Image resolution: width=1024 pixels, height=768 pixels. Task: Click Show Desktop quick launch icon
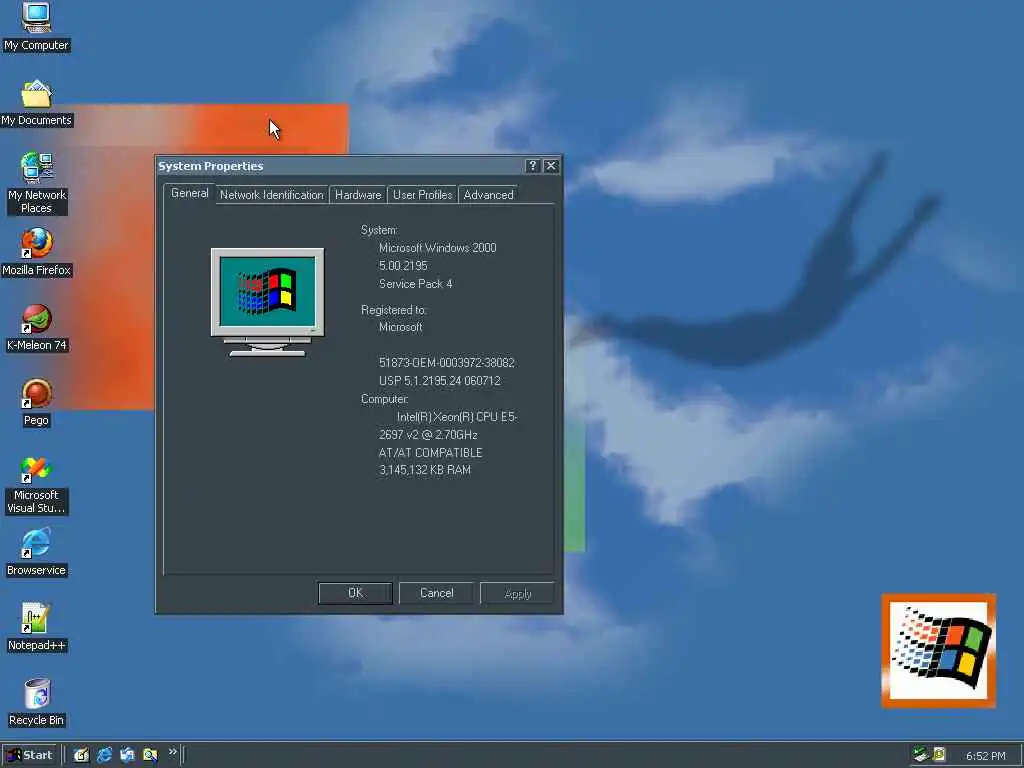81,755
